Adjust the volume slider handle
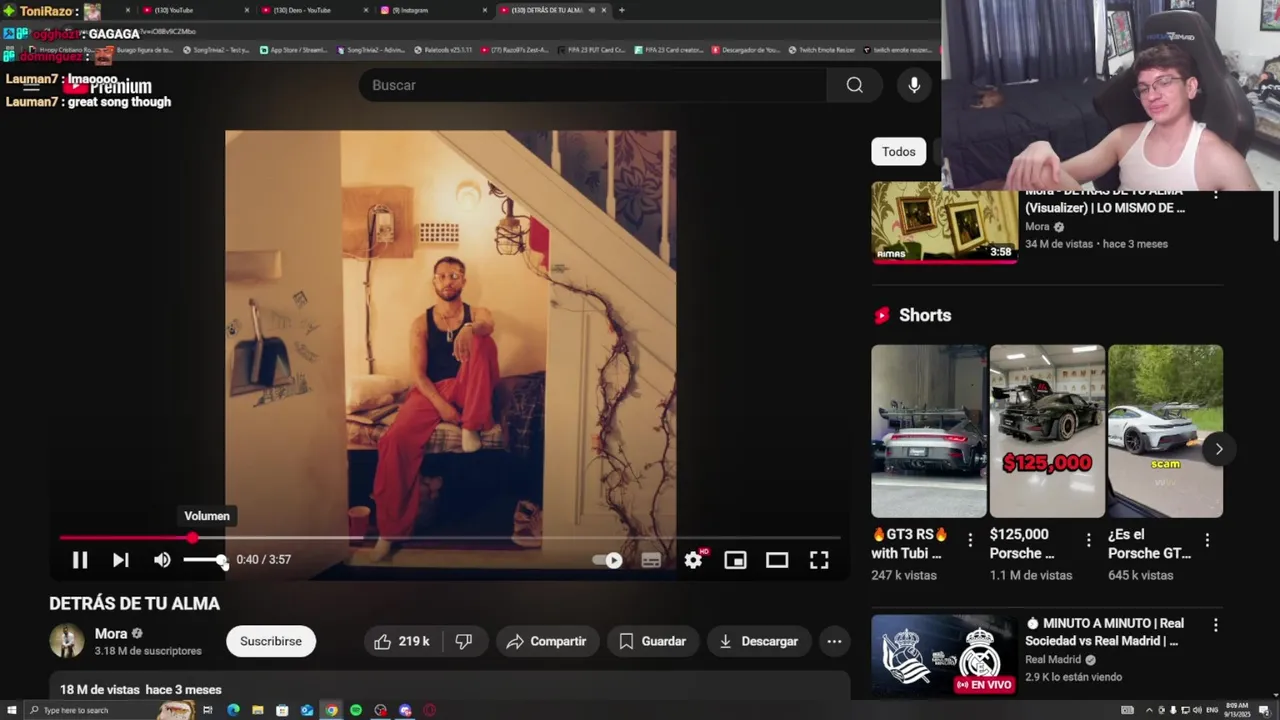Image resolution: width=1280 pixels, height=720 pixels. (x=221, y=560)
